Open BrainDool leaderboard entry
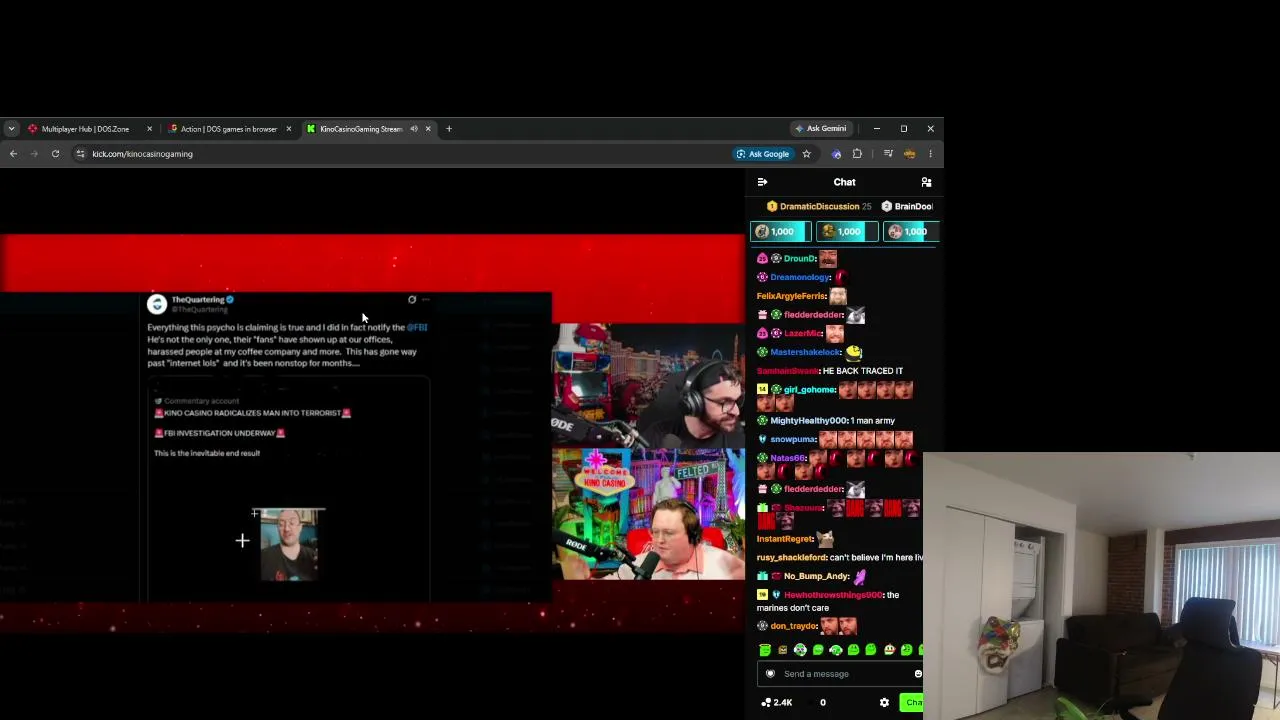Image resolution: width=1280 pixels, height=720 pixels. (907, 206)
